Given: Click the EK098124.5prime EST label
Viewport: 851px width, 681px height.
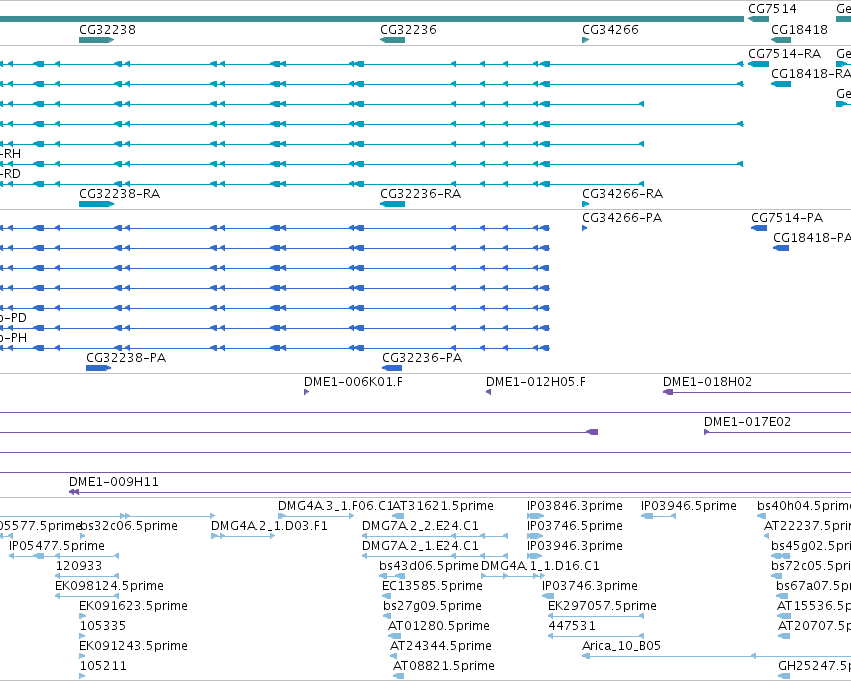Looking at the screenshot, I should pyautogui.click(x=109, y=586).
